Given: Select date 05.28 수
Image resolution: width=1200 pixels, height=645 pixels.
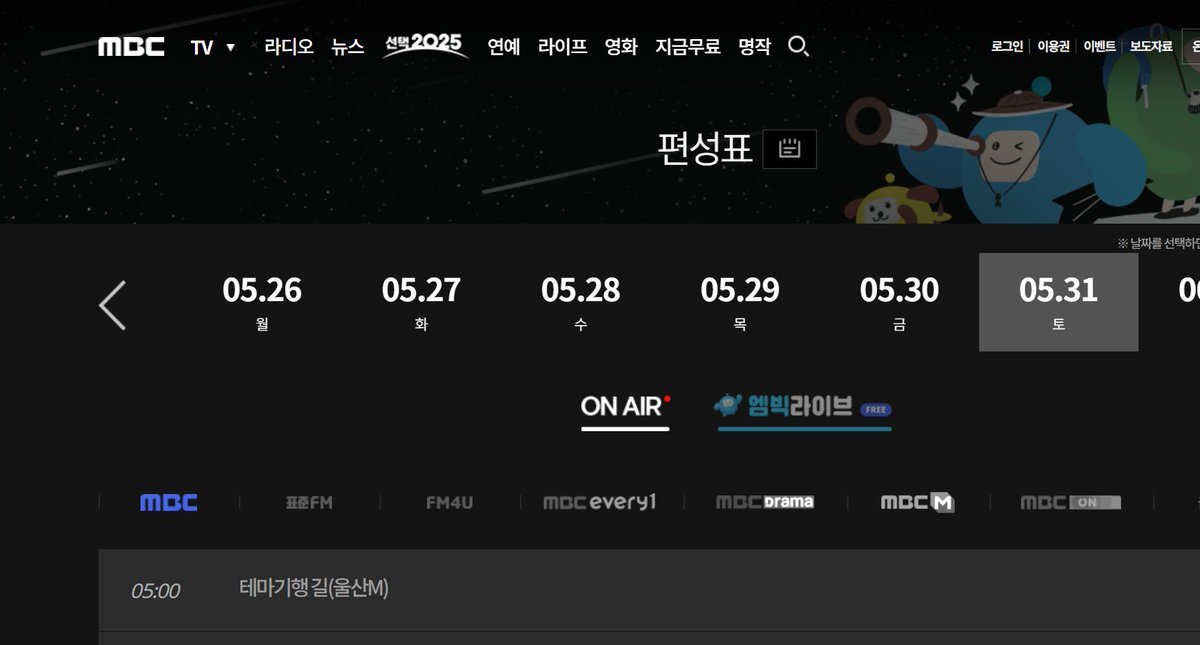Looking at the screenshot, I should point(580,302).
